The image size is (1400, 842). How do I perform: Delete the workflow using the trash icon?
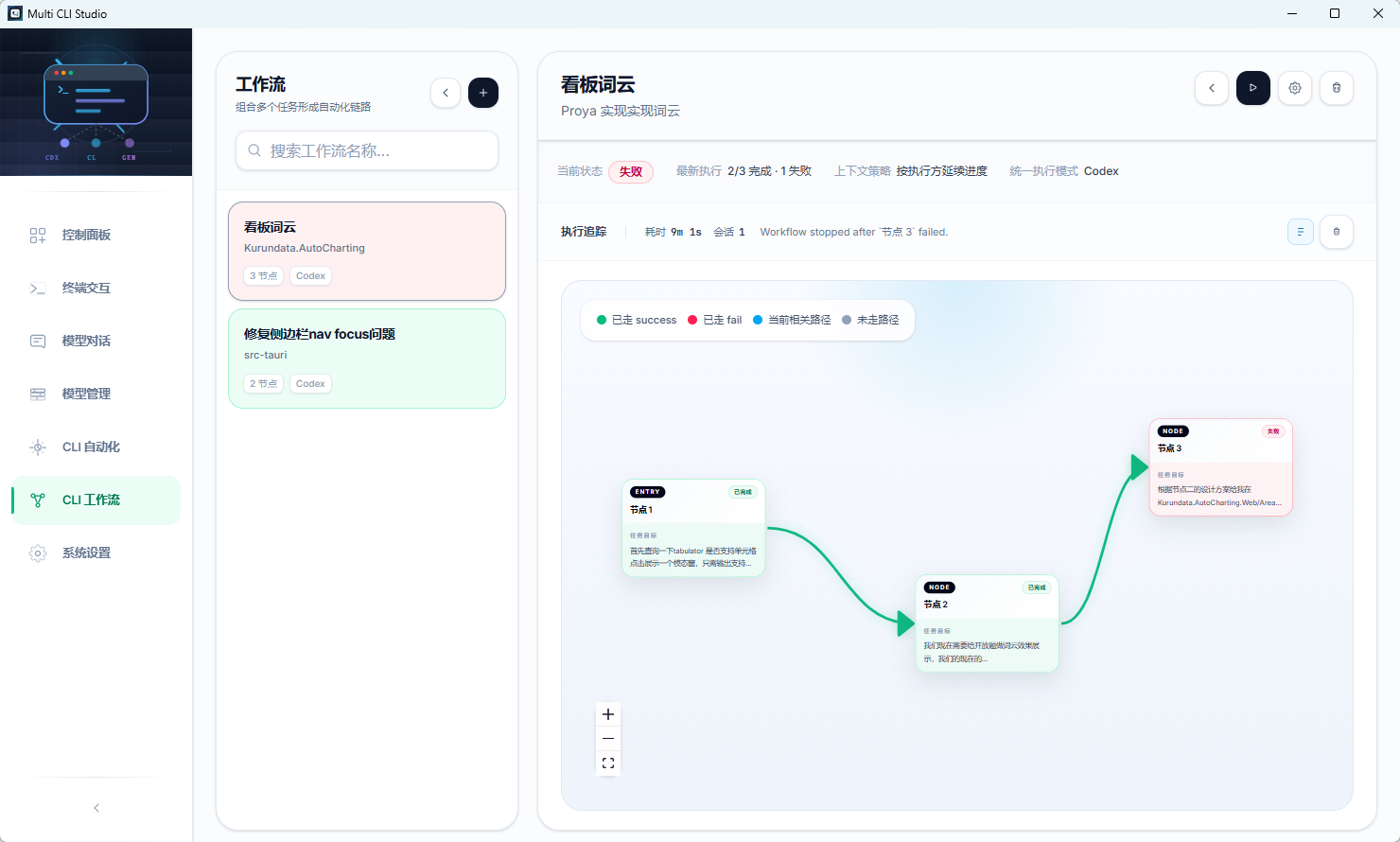[x=1336, y=87]
